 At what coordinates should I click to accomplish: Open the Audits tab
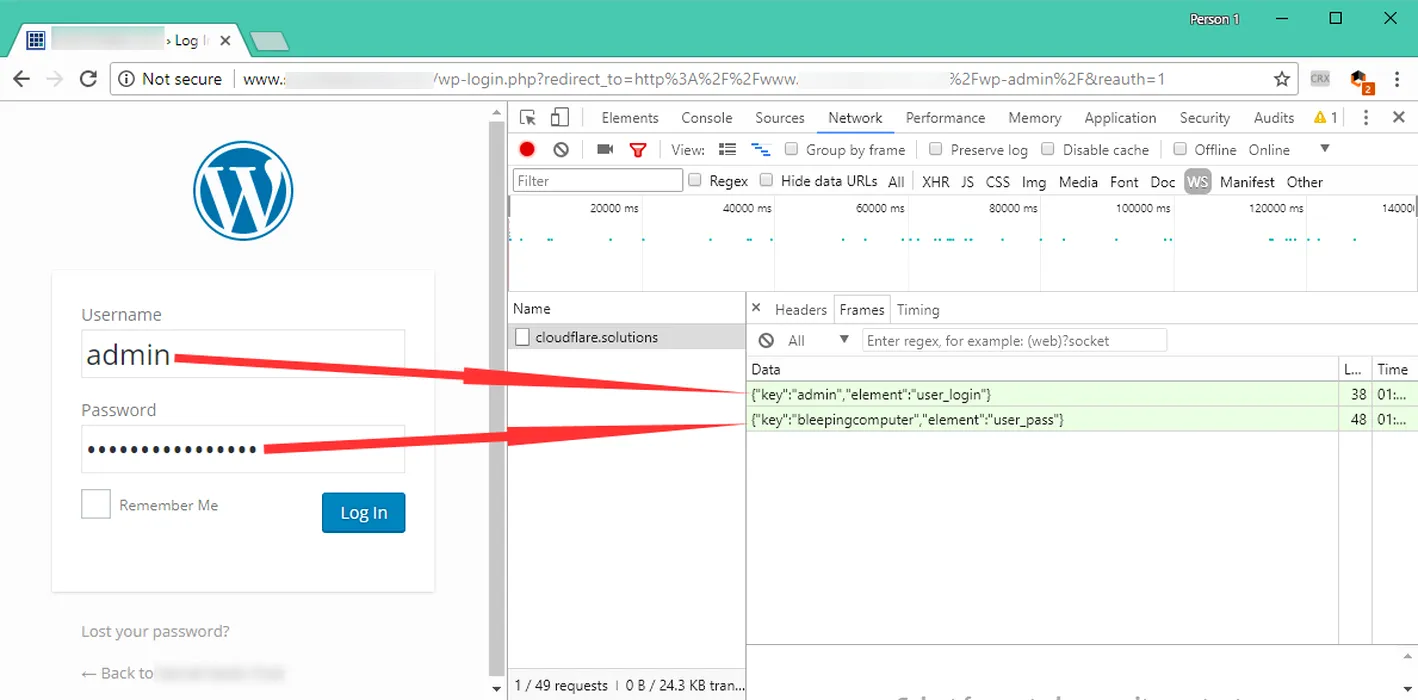1274,118
